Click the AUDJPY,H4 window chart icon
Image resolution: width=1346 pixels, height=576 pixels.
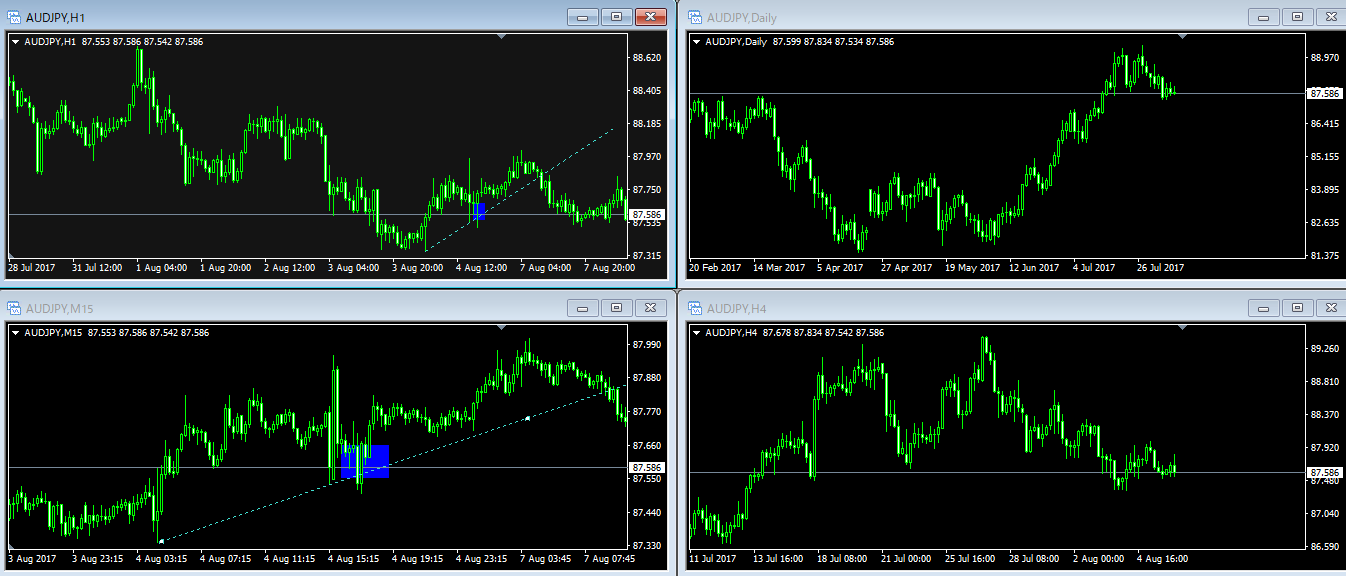(x=694, y=307)
